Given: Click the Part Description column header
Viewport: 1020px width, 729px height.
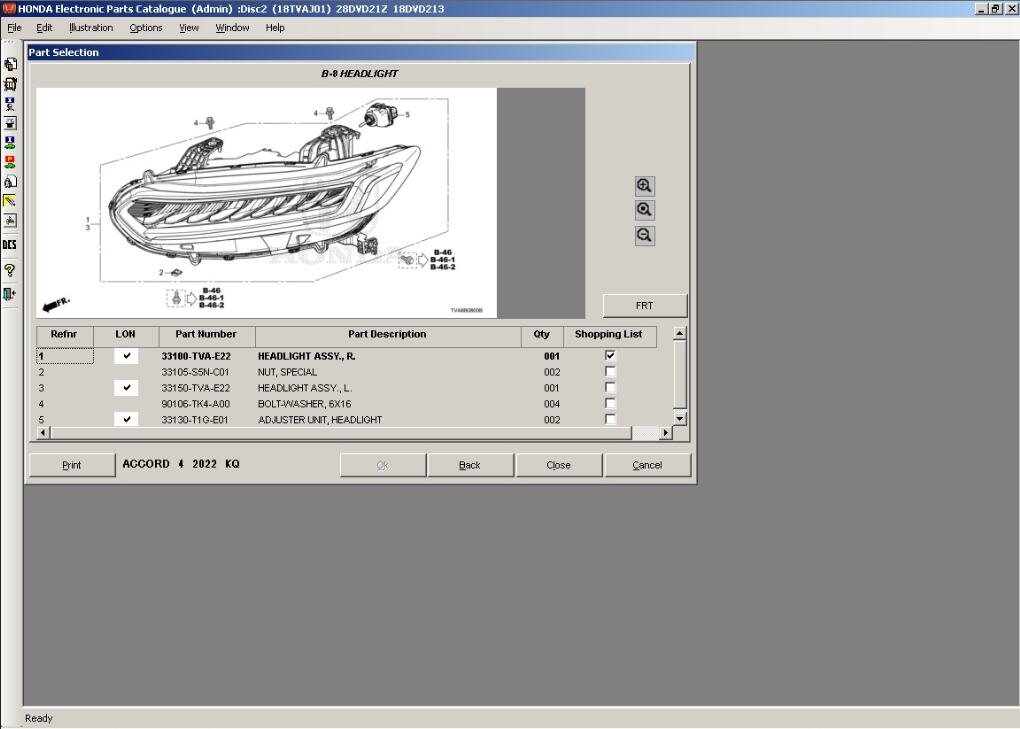Looking at the screenshot, I should tap(388, 334).
